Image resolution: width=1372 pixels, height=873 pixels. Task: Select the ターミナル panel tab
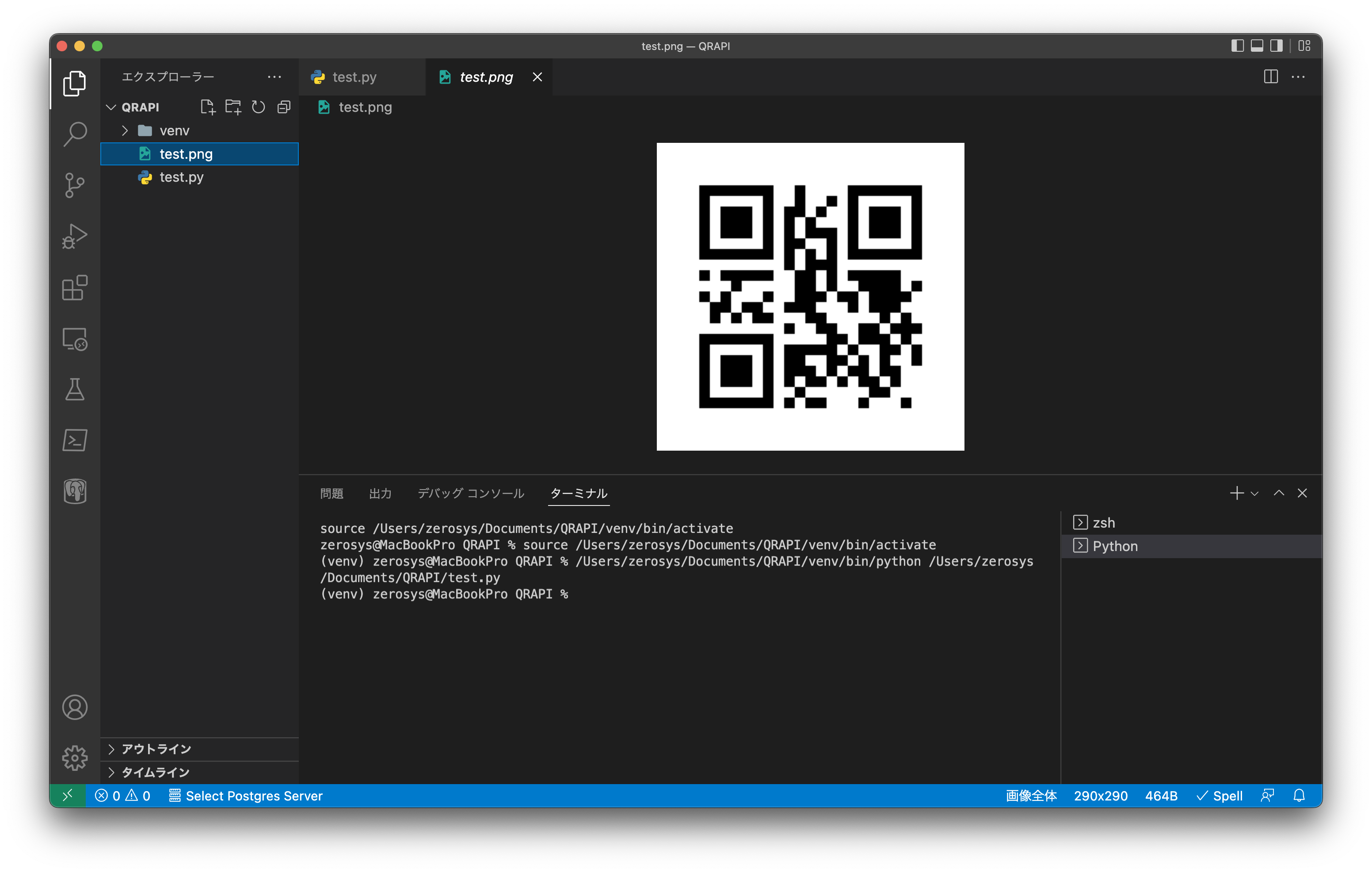pos(579,493)
